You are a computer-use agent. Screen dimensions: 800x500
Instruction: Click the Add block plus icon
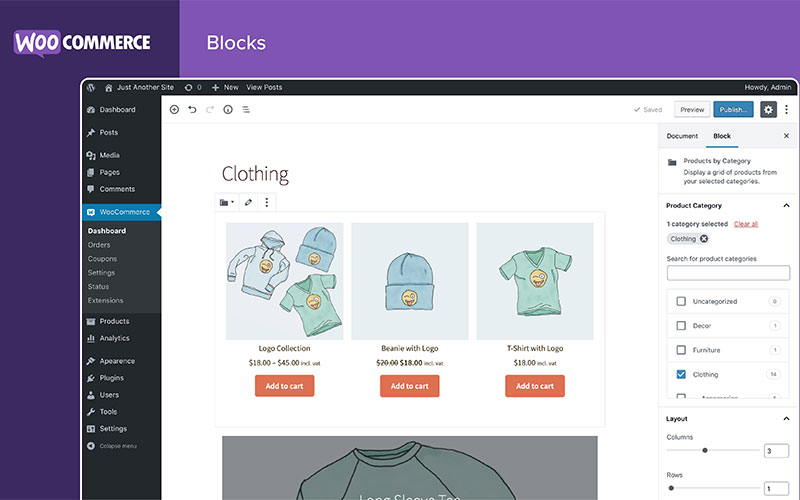click(x=174, y=109)
